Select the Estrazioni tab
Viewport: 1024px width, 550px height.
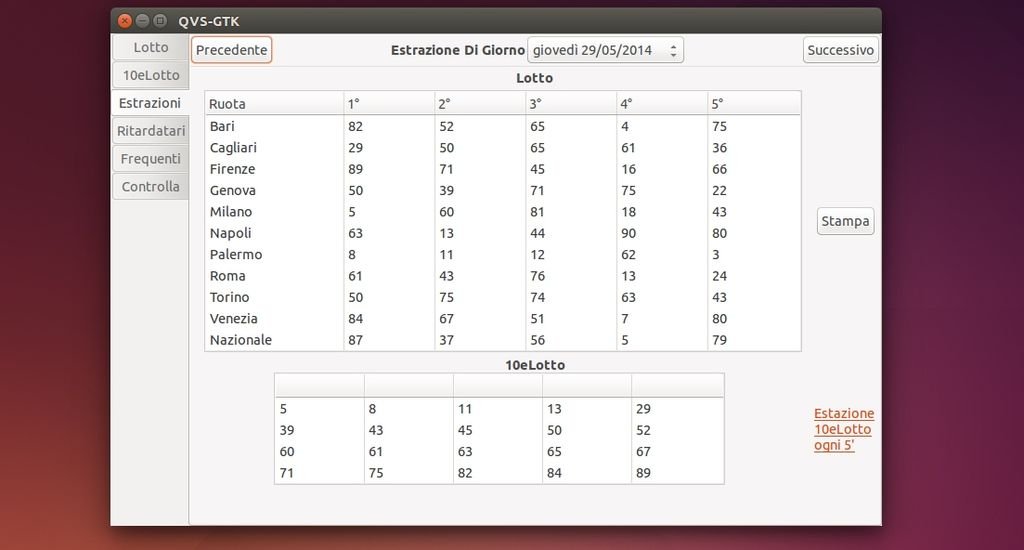(150, 103)
